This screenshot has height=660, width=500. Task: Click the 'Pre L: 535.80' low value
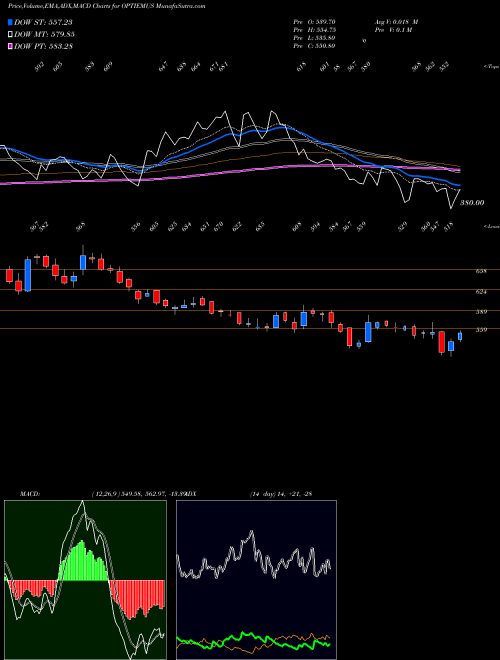pyautogui.click(x=314, y=38)
